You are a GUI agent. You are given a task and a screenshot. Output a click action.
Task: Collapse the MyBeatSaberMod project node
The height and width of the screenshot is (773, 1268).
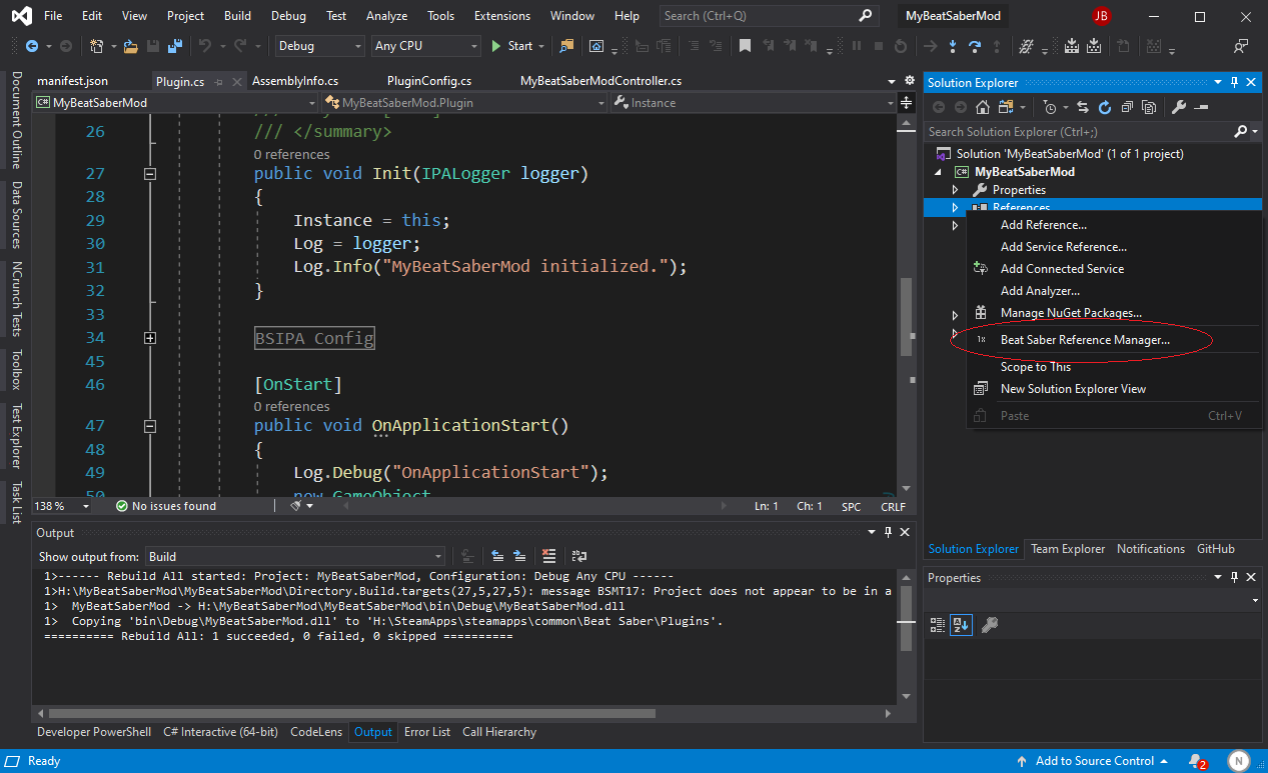[x=938, y=172]
